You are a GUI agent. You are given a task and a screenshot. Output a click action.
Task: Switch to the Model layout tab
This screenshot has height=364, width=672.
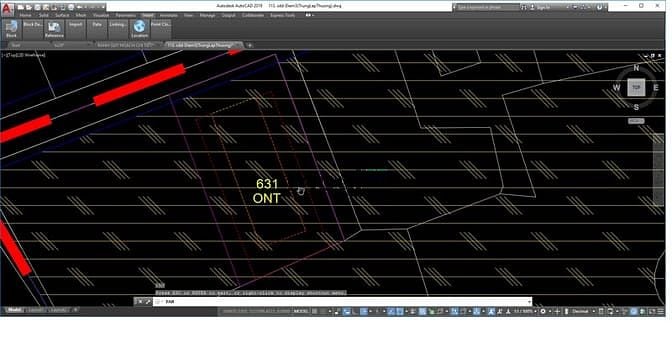point(14,310)
